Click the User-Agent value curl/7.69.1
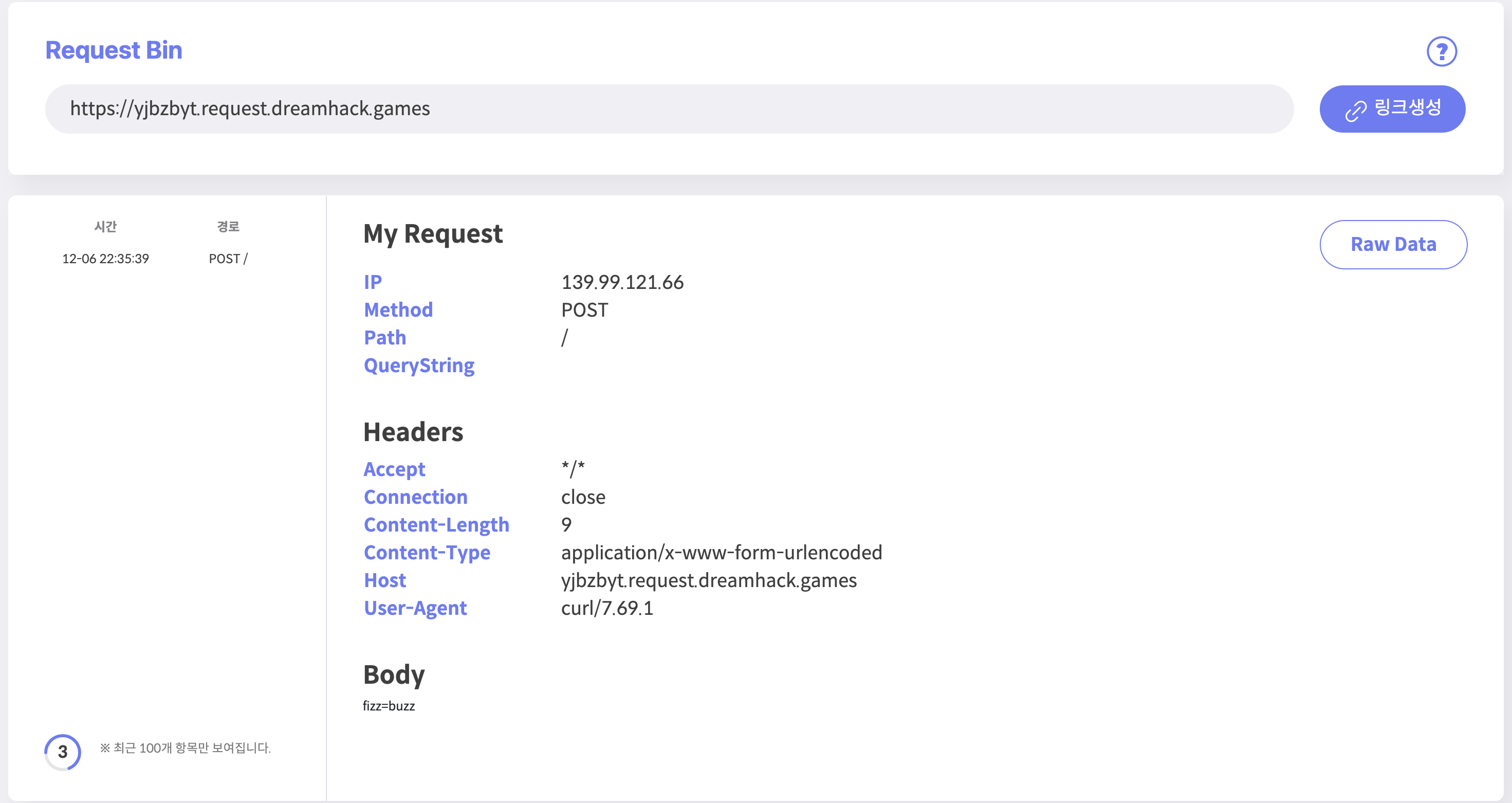The image size is (1512, 803). pos(607,608)
